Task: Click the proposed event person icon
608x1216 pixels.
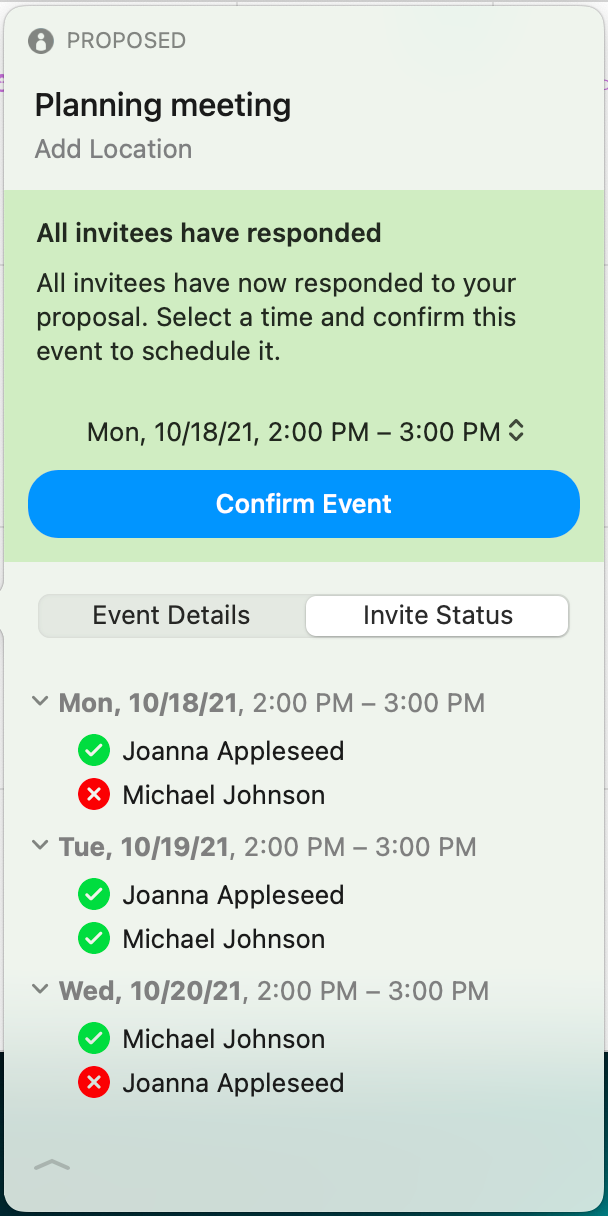Action: click(x=39, y=41)
